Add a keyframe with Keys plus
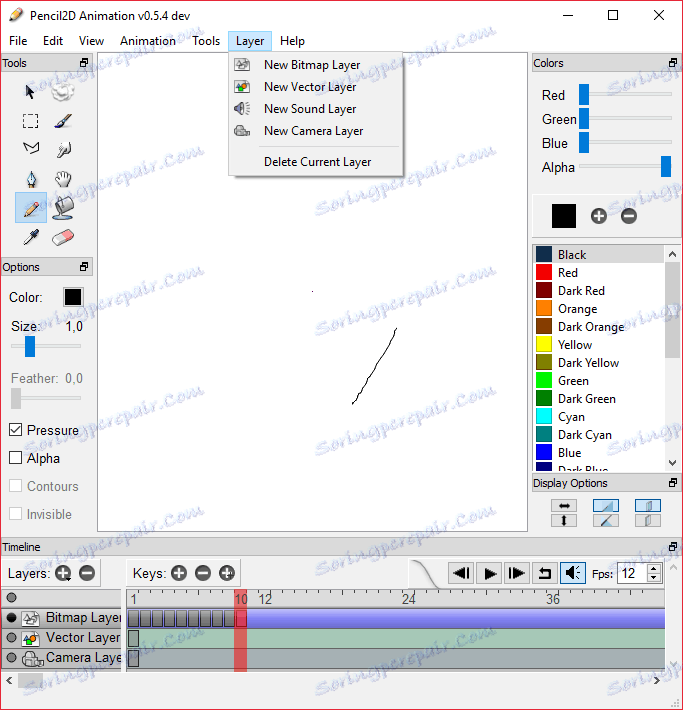683x710 pixels. point(179,573)
